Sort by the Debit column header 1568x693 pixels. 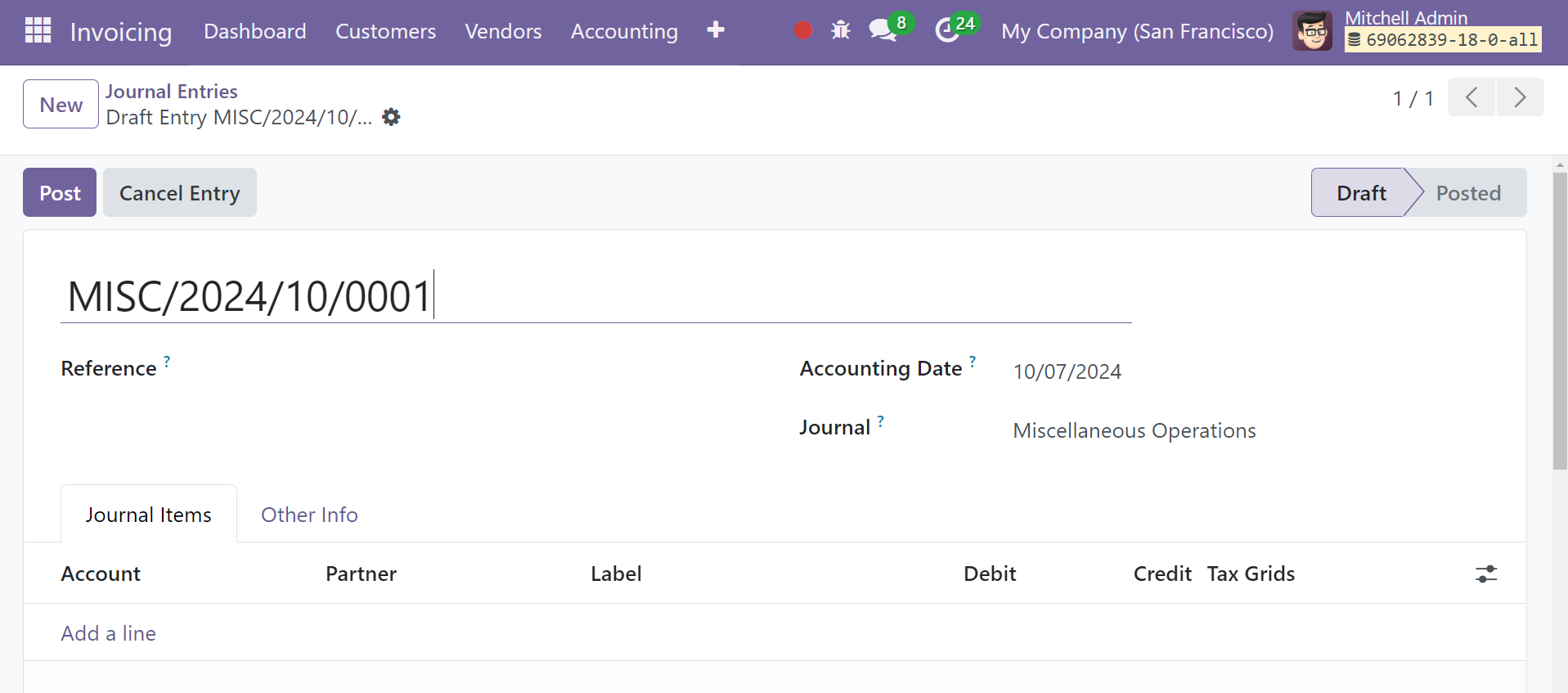990,574
